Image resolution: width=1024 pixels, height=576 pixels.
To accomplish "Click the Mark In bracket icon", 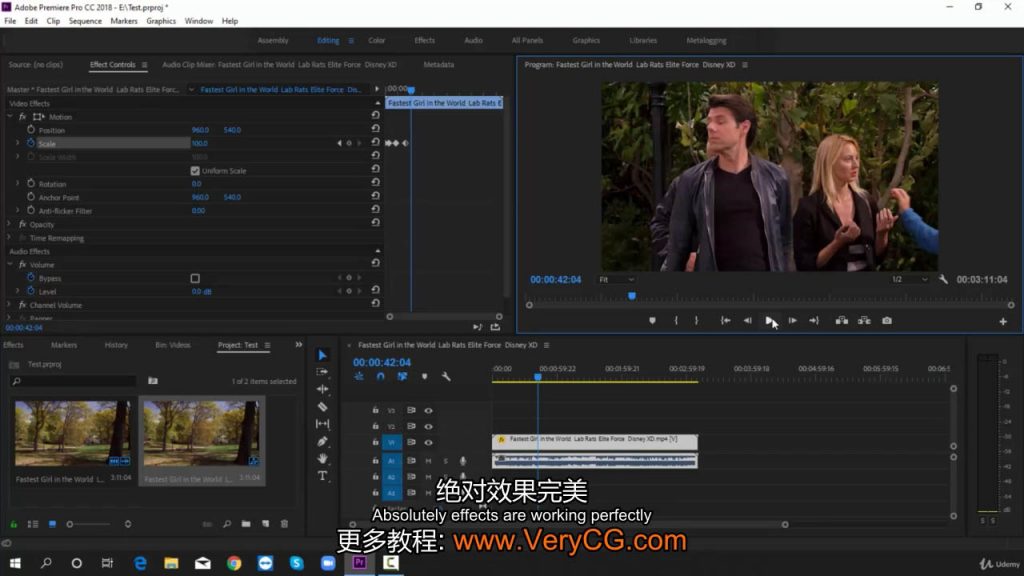I will (676, 321).
